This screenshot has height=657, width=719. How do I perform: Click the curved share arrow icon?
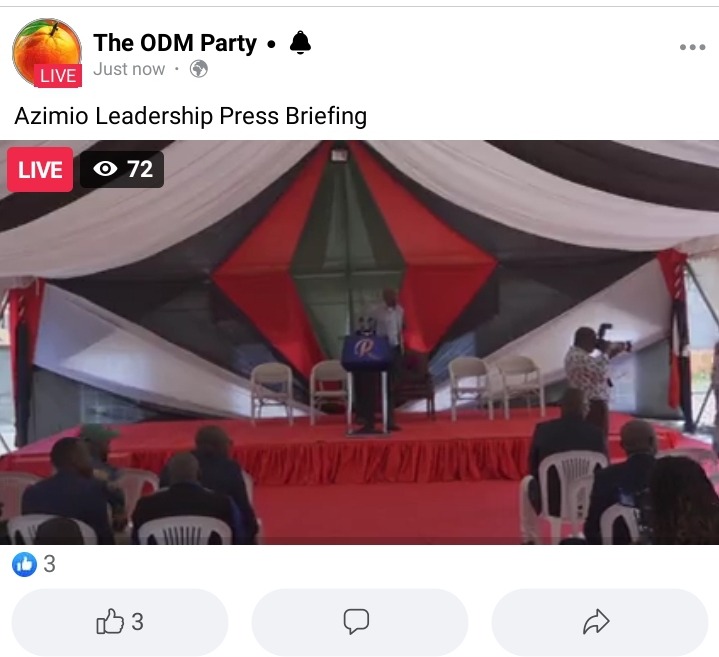pyautogui.click(x=596, y=622)
